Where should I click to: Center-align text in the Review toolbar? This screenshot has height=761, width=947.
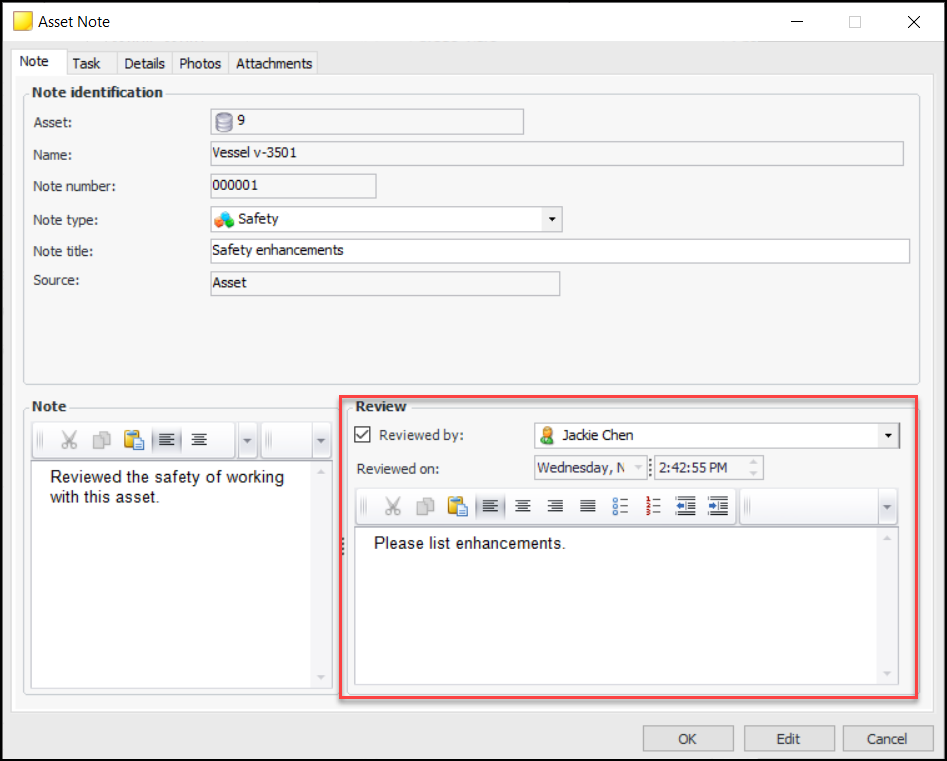522,506
